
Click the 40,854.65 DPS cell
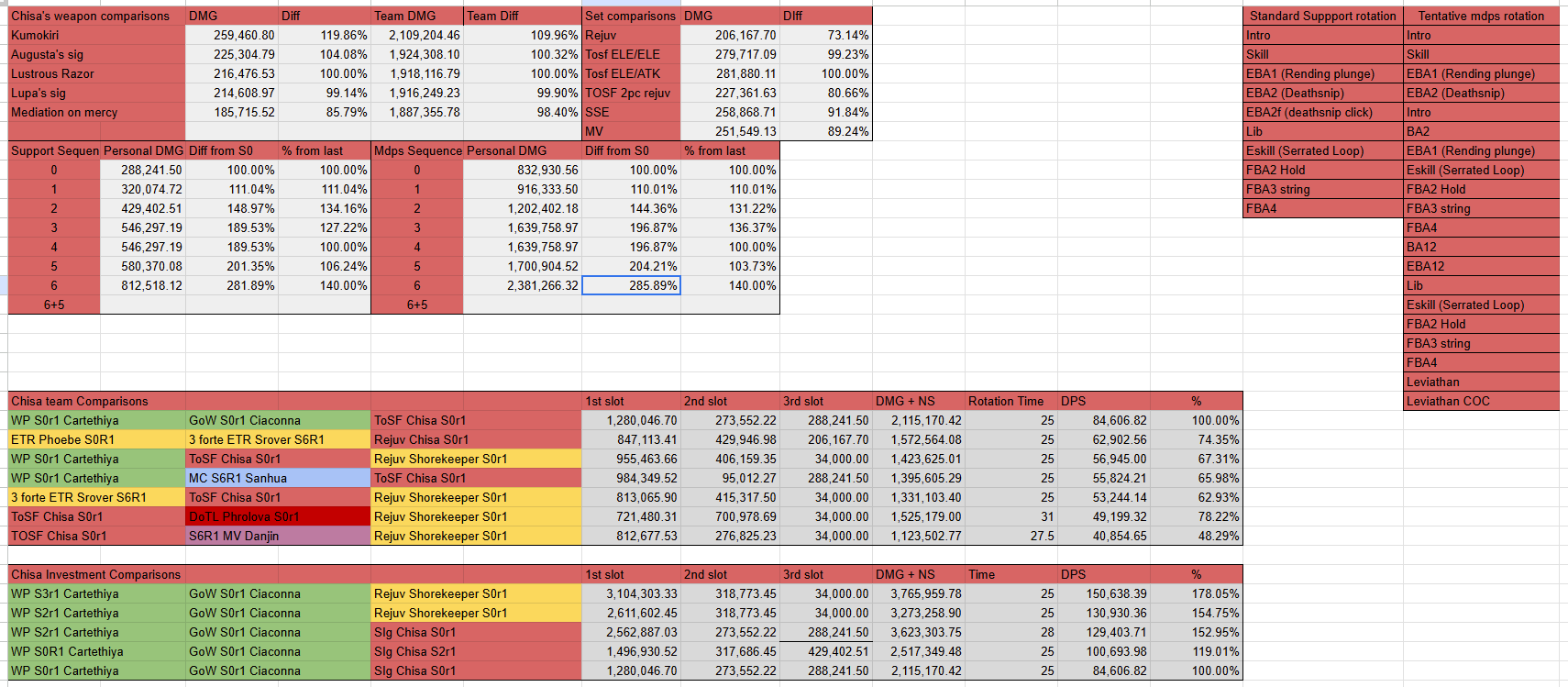point(1104,536)
